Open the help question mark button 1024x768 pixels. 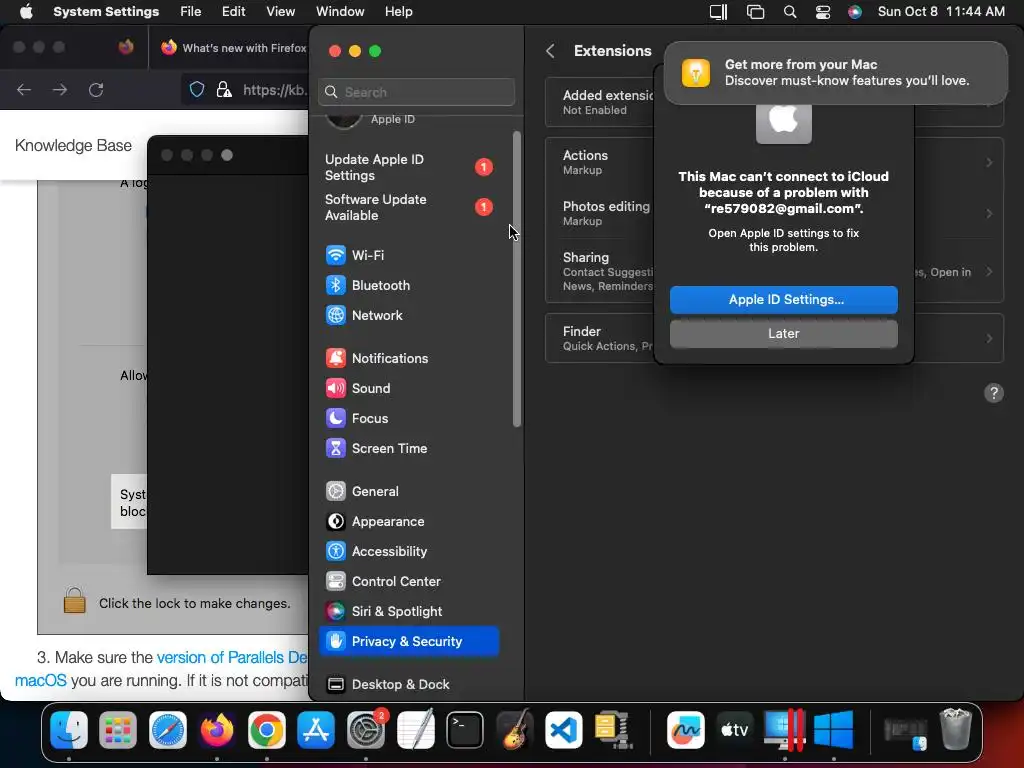point(993,393)
